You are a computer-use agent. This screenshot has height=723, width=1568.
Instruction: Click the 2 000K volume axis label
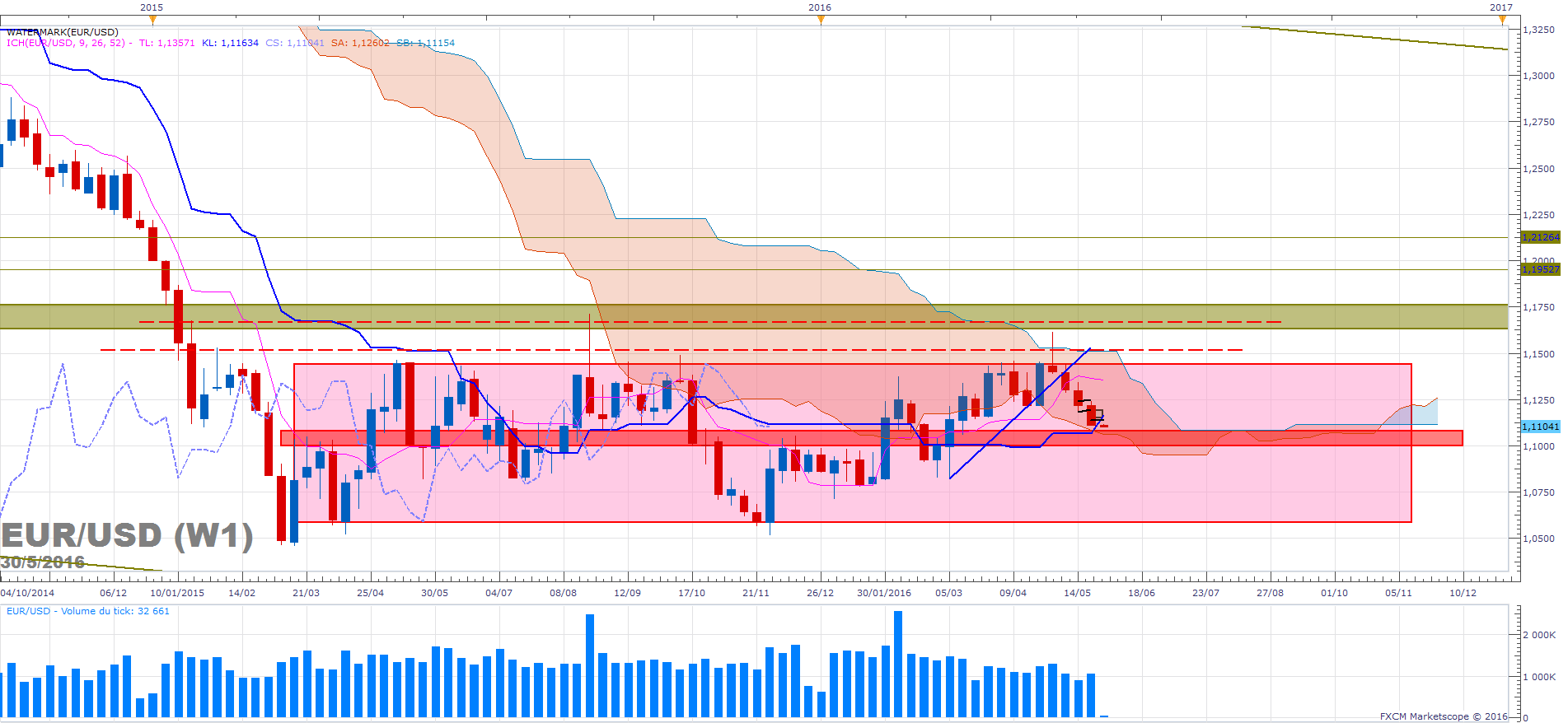(x=1539, y=635)
